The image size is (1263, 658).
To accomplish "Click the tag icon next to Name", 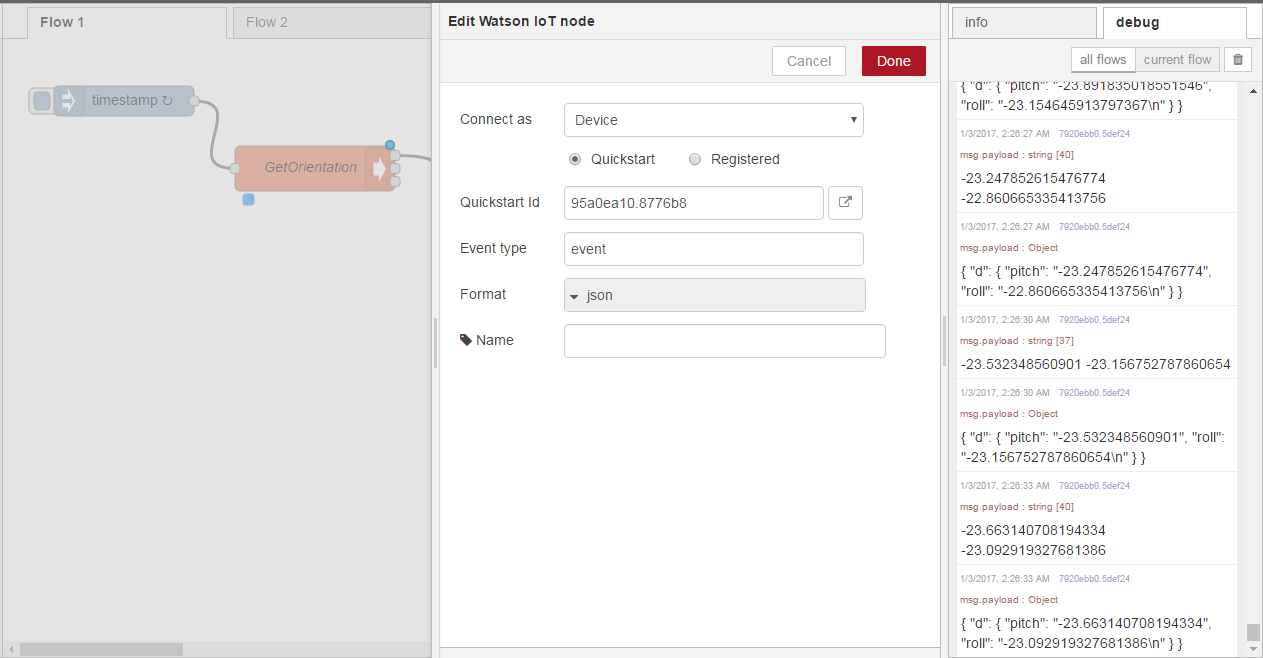I will 466,340.
